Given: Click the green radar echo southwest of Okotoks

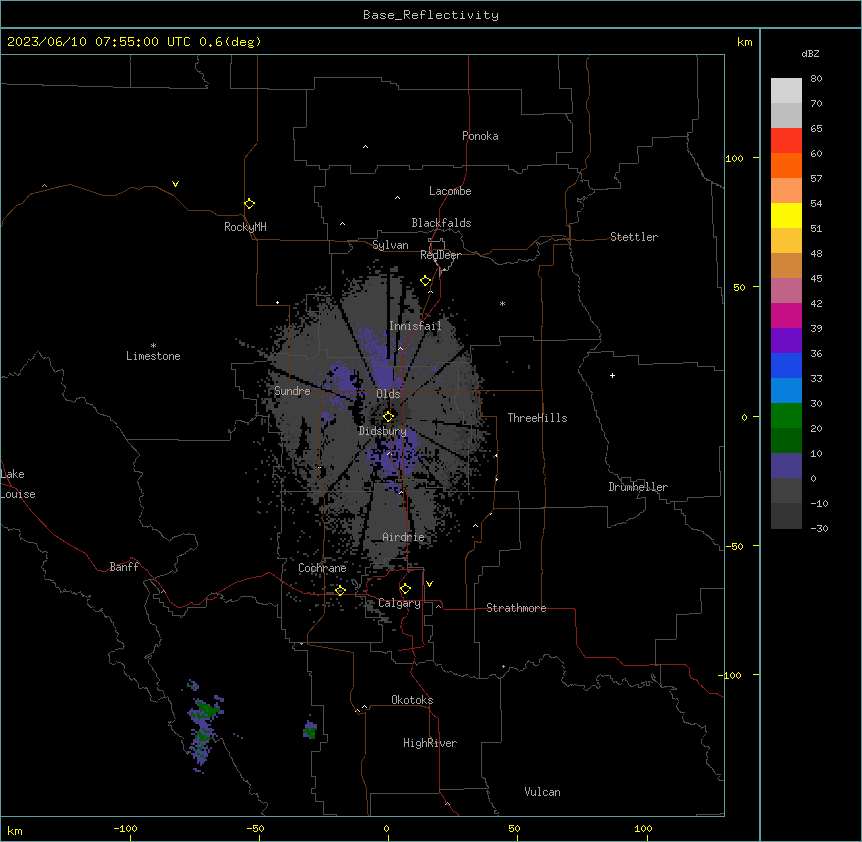Looking at the screenshot, I should point(310,730).
